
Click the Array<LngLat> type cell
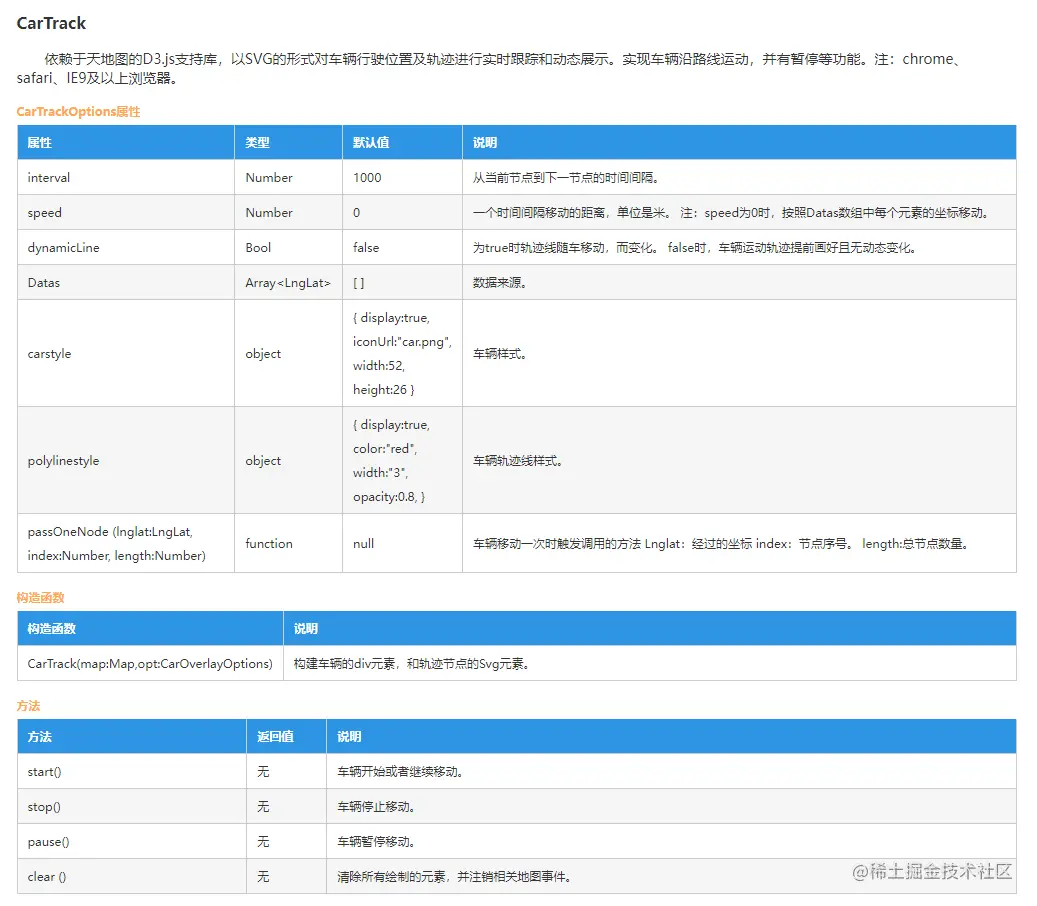click(288, 282)
